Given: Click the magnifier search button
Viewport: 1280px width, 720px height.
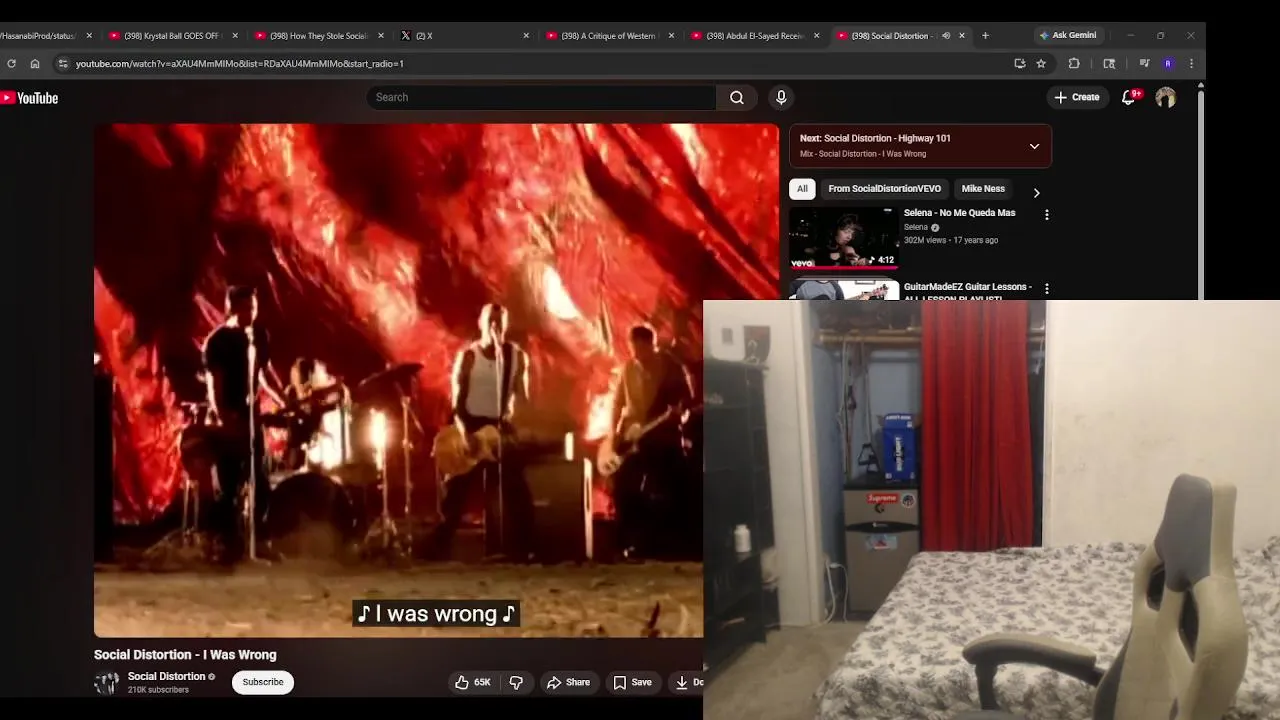Looking at the screenshot, I should pyautogui.click(x=737, y=97).
